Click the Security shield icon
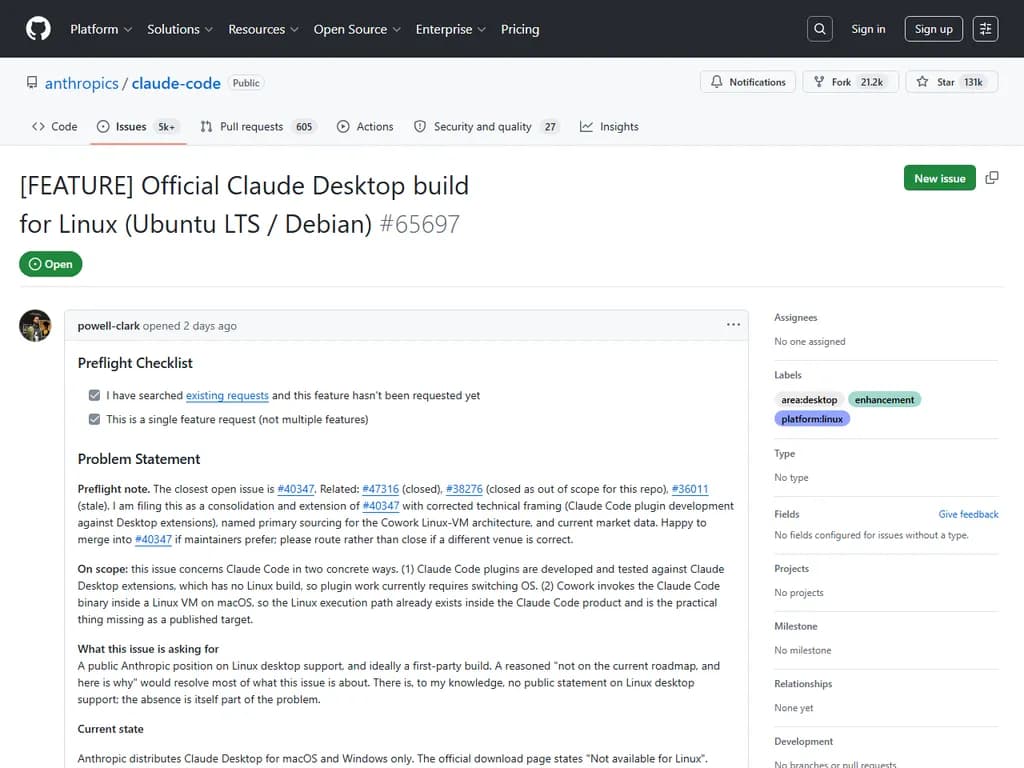Screen dimensions: 1024x768 pyautogui.click(x=420, y=127)
